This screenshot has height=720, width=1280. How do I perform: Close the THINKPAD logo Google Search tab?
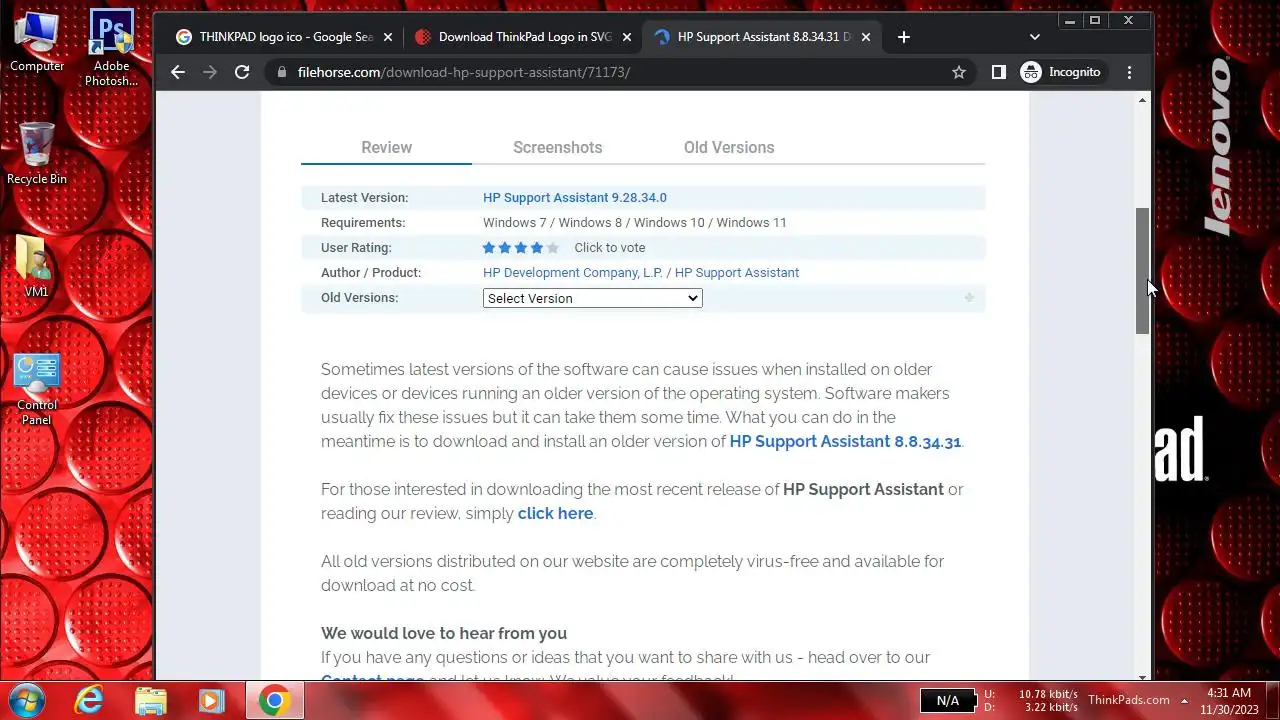click(388, 37)
